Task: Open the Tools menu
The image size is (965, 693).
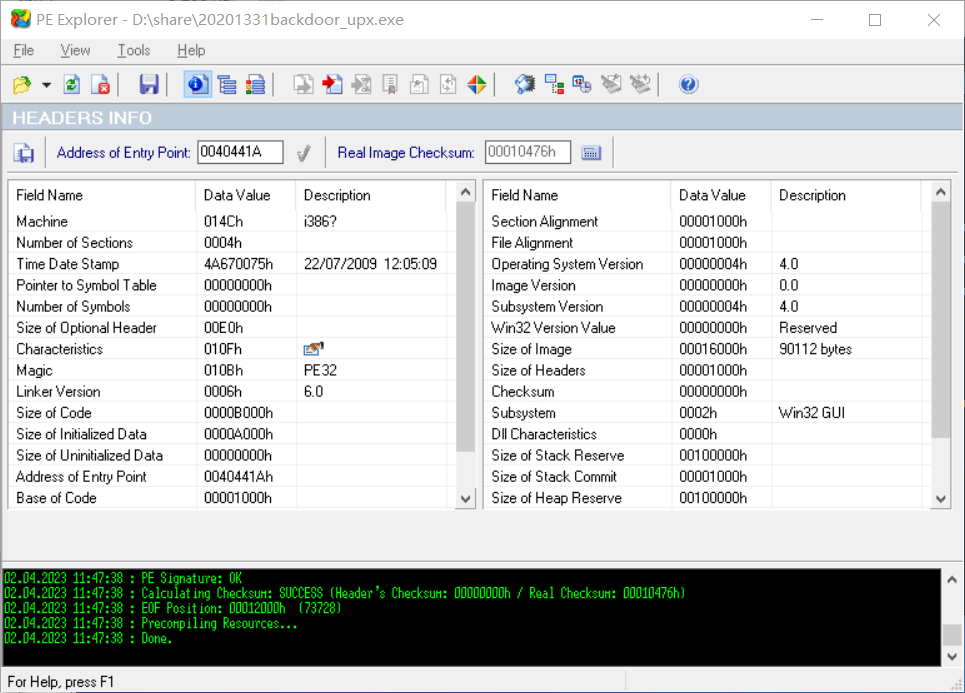Action: pos(134,50)
